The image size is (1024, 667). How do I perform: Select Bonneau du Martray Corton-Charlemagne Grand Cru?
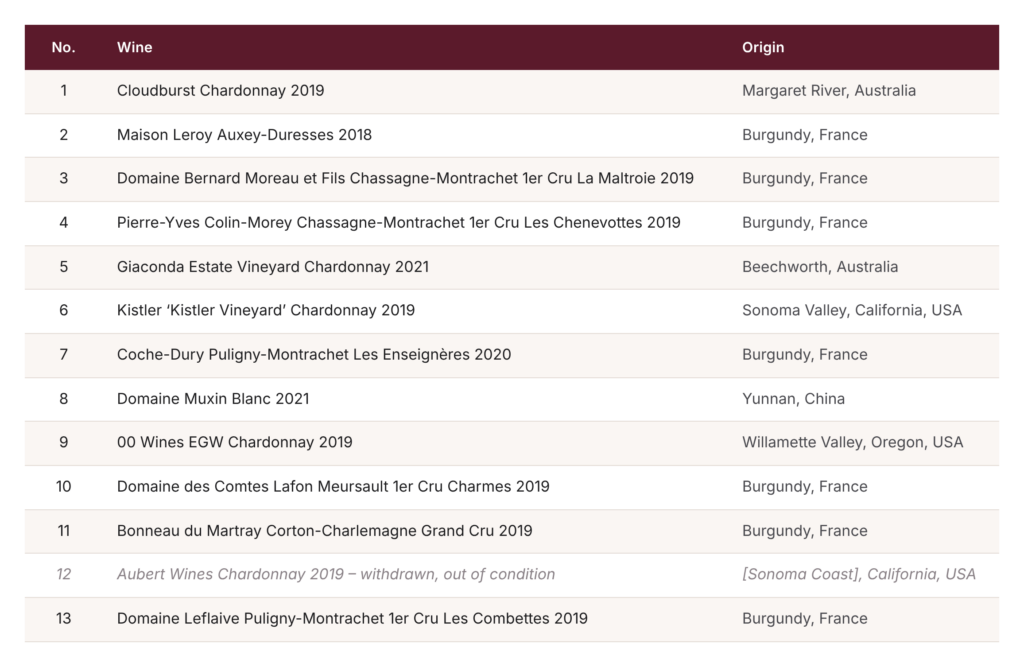325,530
